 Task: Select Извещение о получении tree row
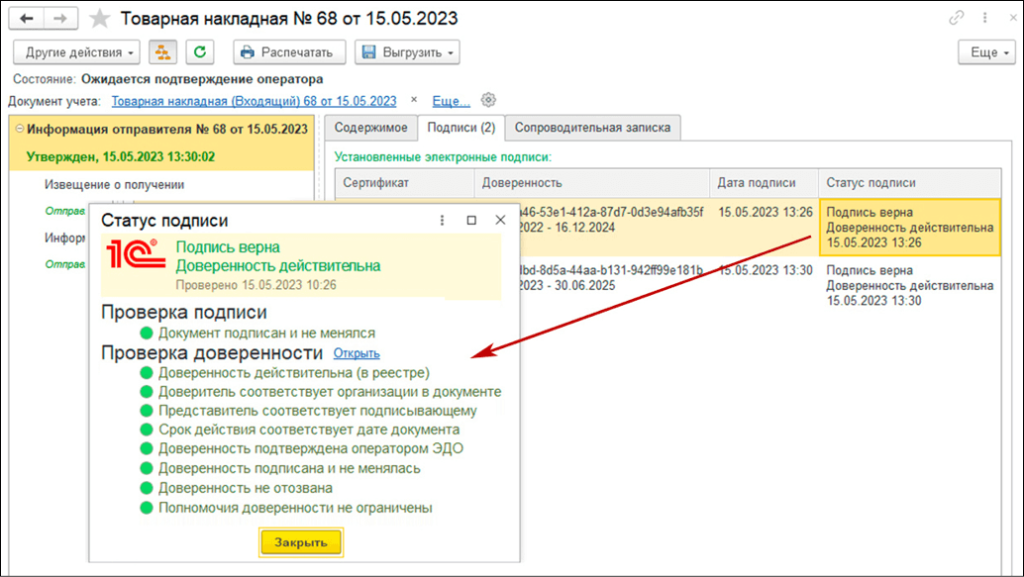click(x=114, y=185)
